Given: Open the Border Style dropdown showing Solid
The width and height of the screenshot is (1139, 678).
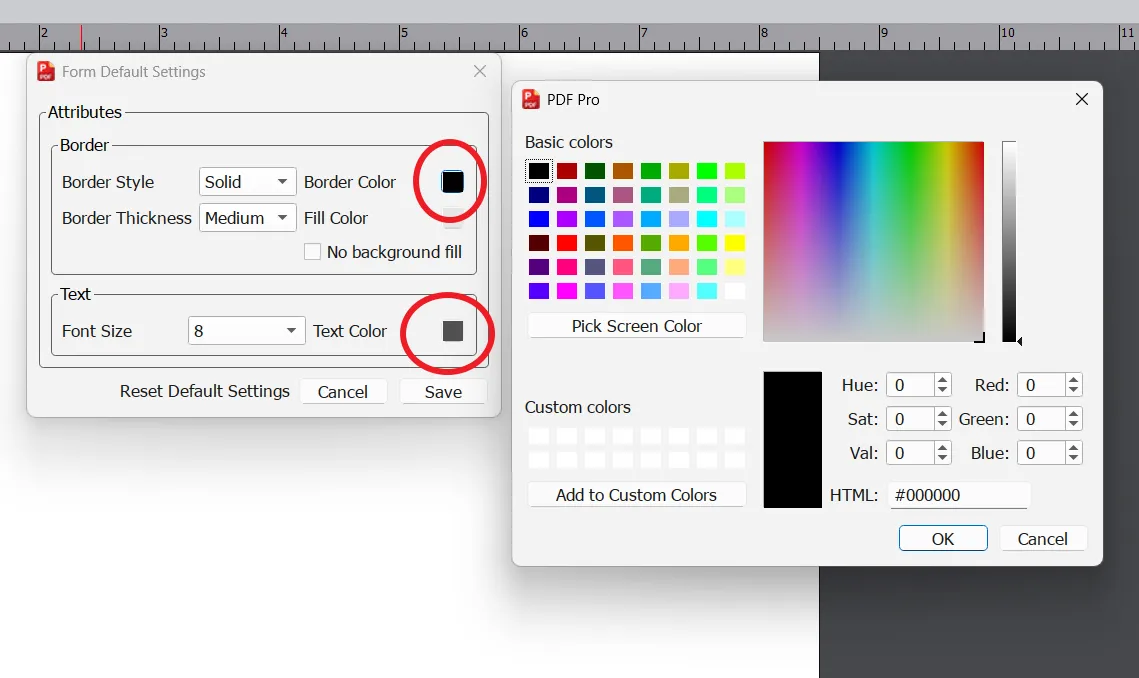Looking at the screenshot, I should (247, 182).
